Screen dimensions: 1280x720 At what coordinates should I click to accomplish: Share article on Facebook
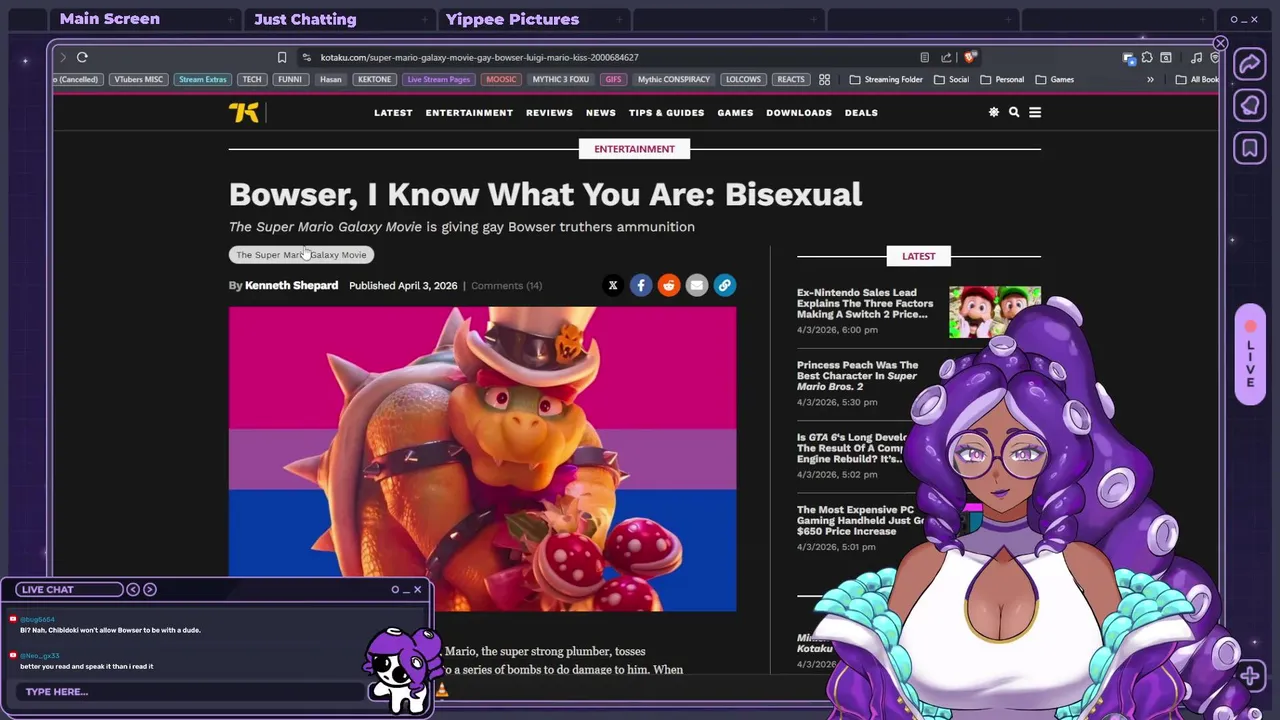click(641, 286)
